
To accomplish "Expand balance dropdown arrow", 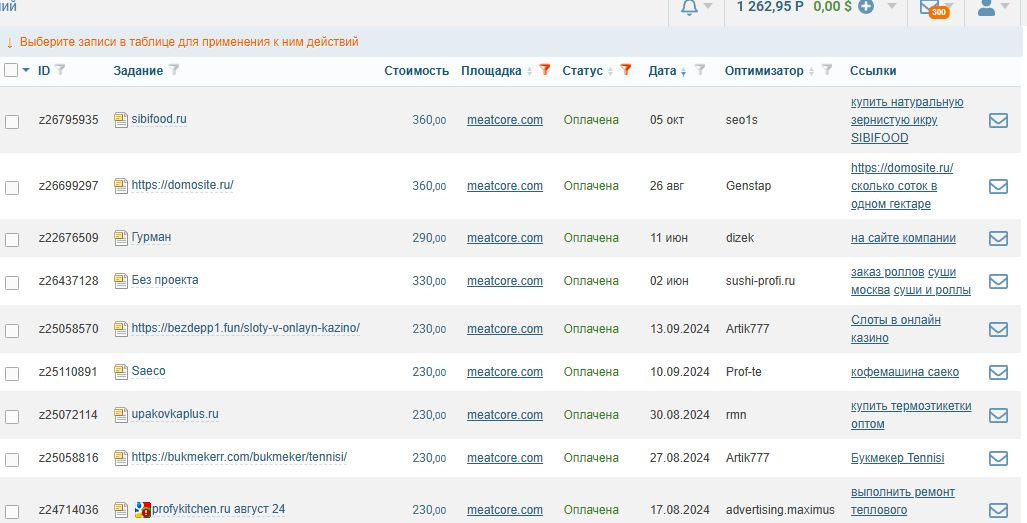I will click(x=891, y=7).
